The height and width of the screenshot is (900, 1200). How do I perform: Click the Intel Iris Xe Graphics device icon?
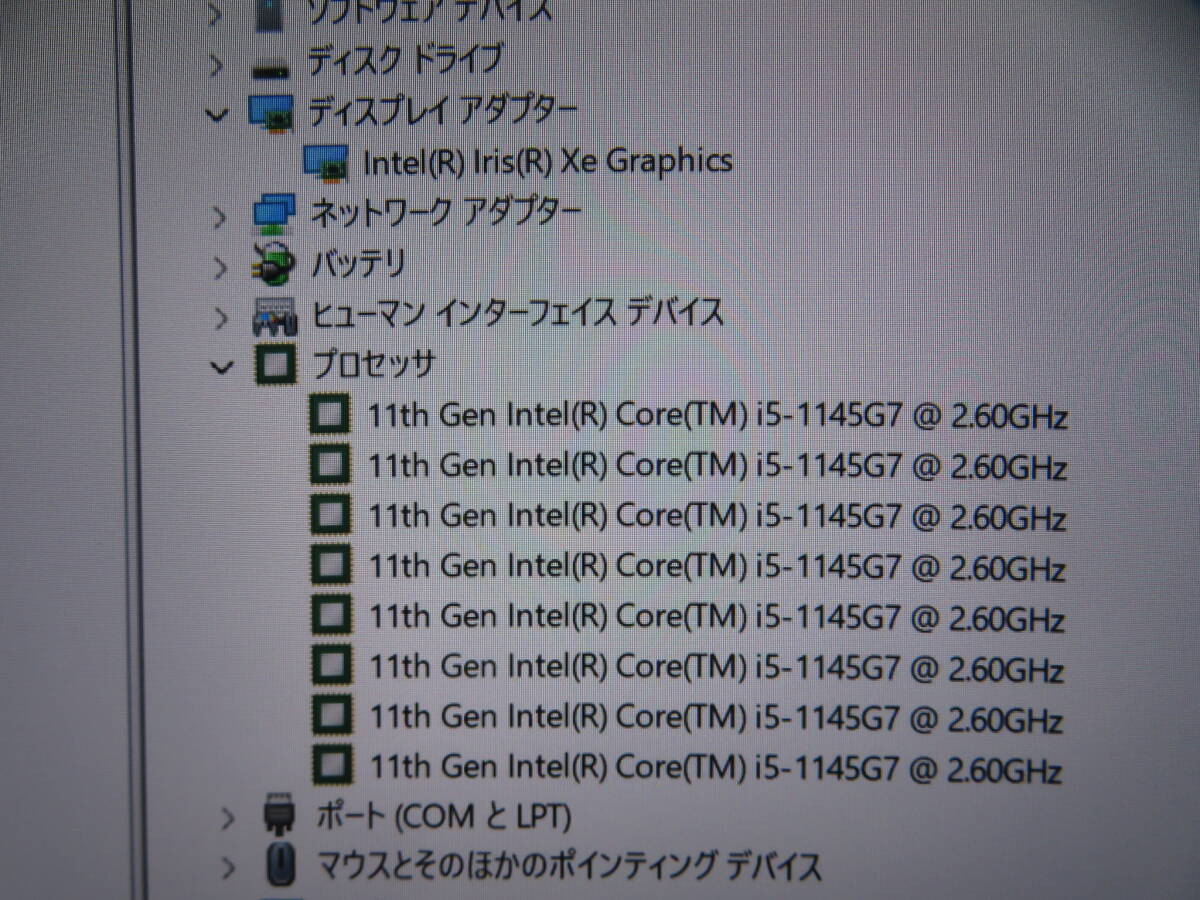click(x=325, y=163)
